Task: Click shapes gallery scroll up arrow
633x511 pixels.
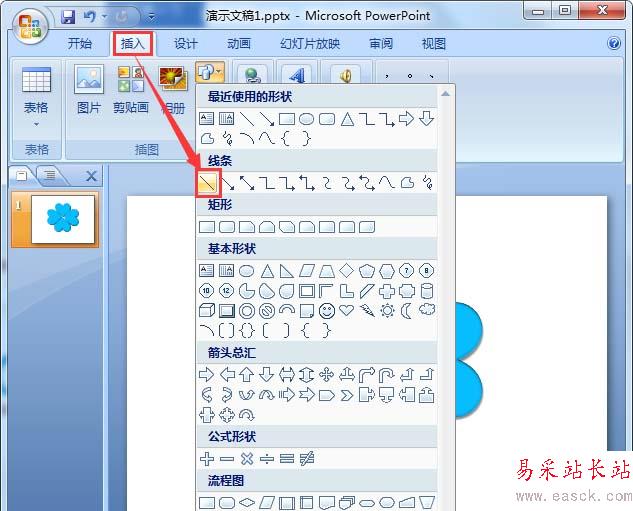Action: pyautogui.click(x=445, y=94)
